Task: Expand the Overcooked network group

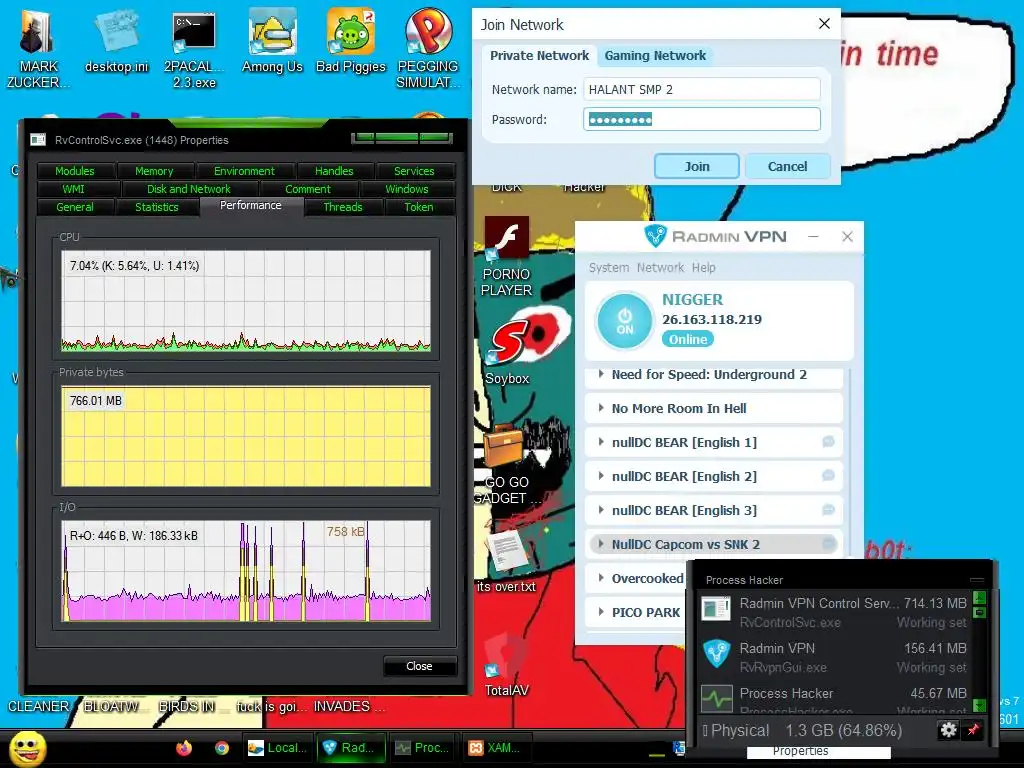Action: (601, 578)
